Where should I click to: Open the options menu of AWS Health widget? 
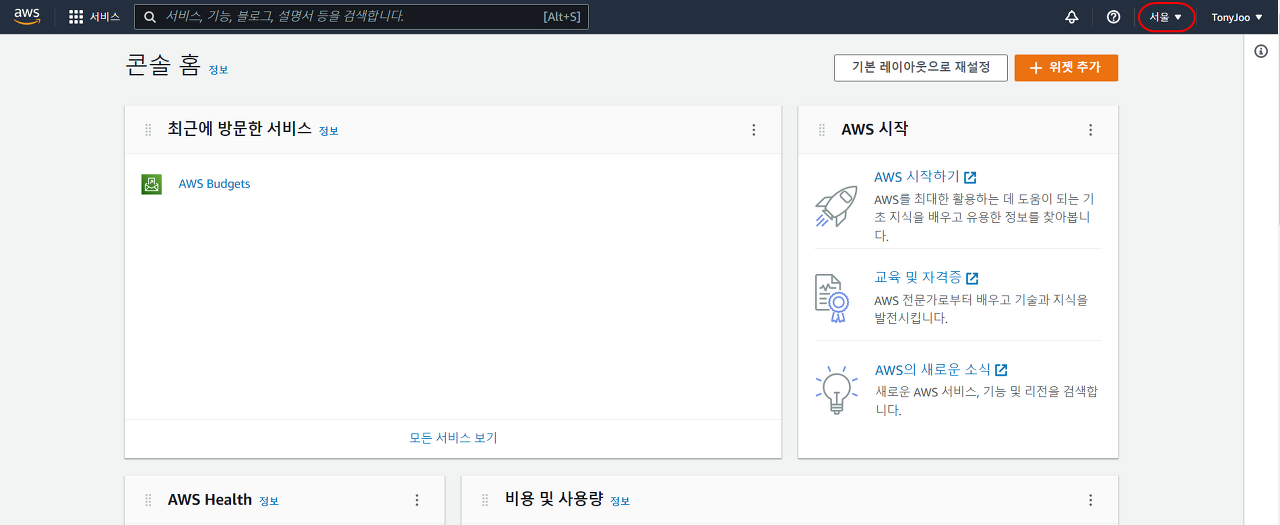click(x=417, y=500)
